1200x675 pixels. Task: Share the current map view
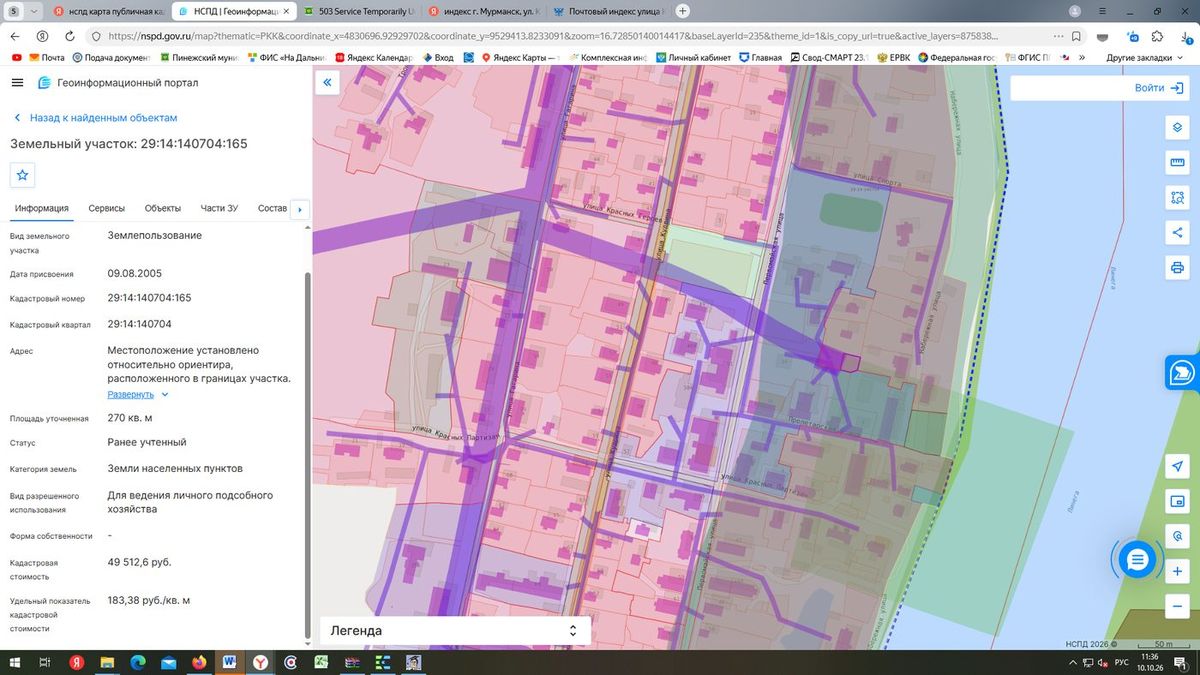pos(1177,233)
